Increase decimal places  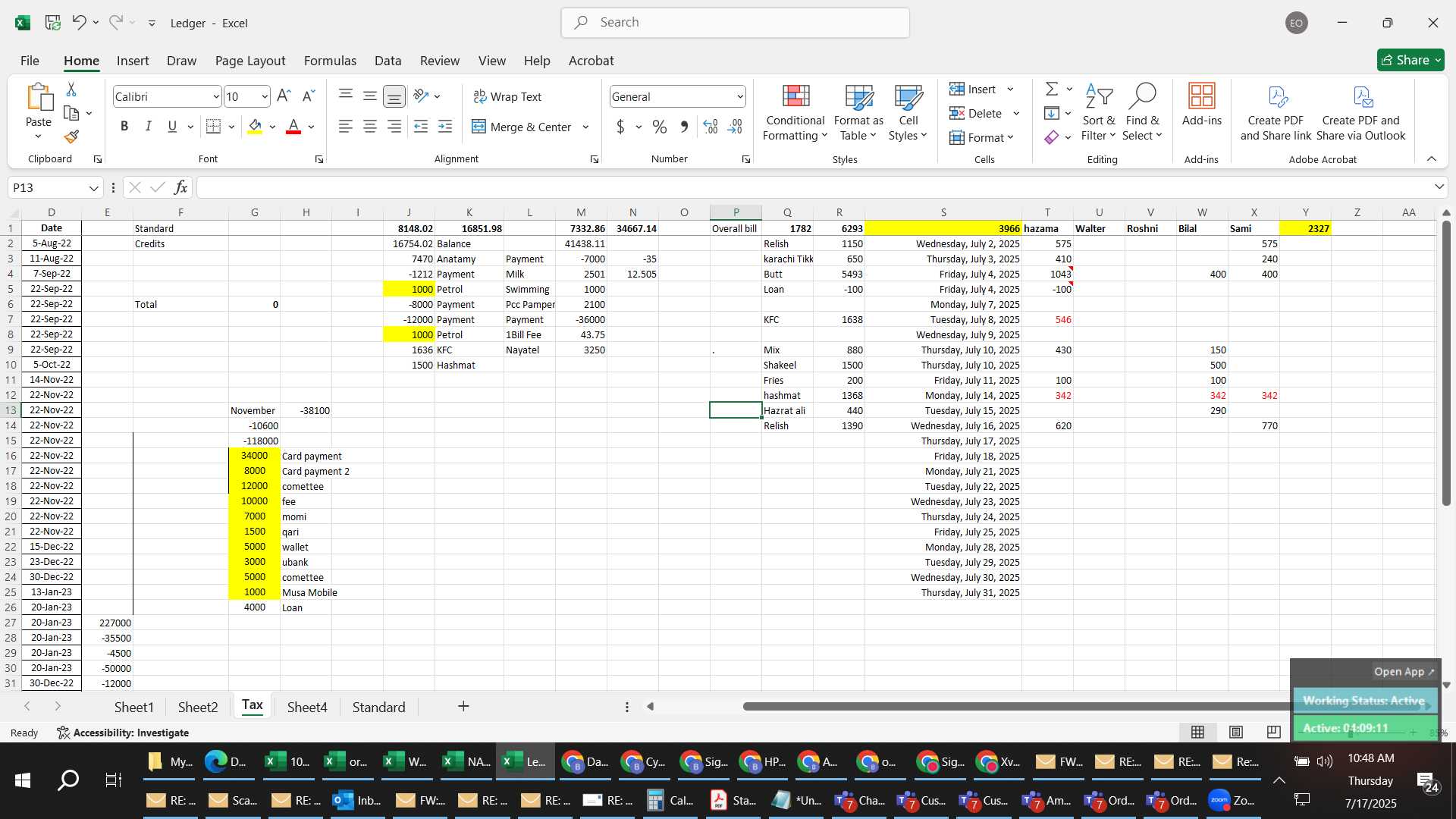(711, 127)
